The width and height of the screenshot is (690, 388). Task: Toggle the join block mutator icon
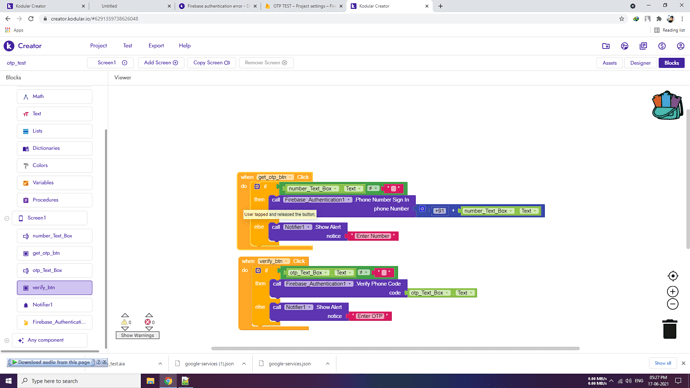tap(422, 209)
